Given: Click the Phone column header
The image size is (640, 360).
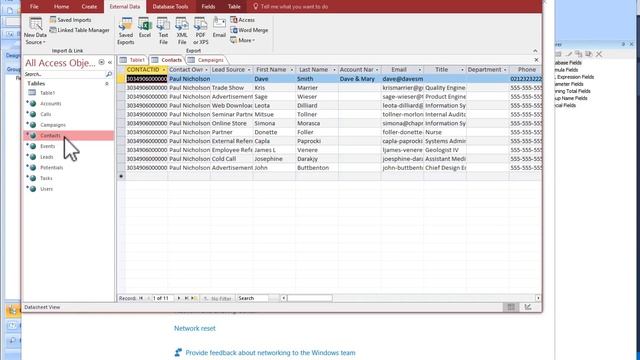Looking at the screenshot, I should pos(526,70).
